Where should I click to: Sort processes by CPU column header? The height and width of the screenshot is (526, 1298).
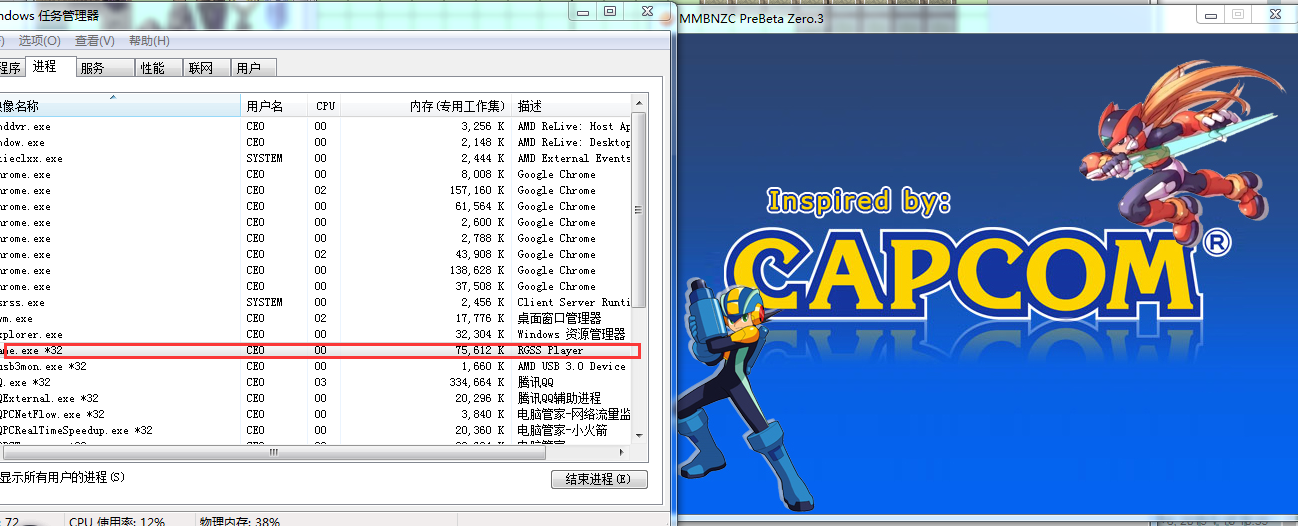coord(325,106)
